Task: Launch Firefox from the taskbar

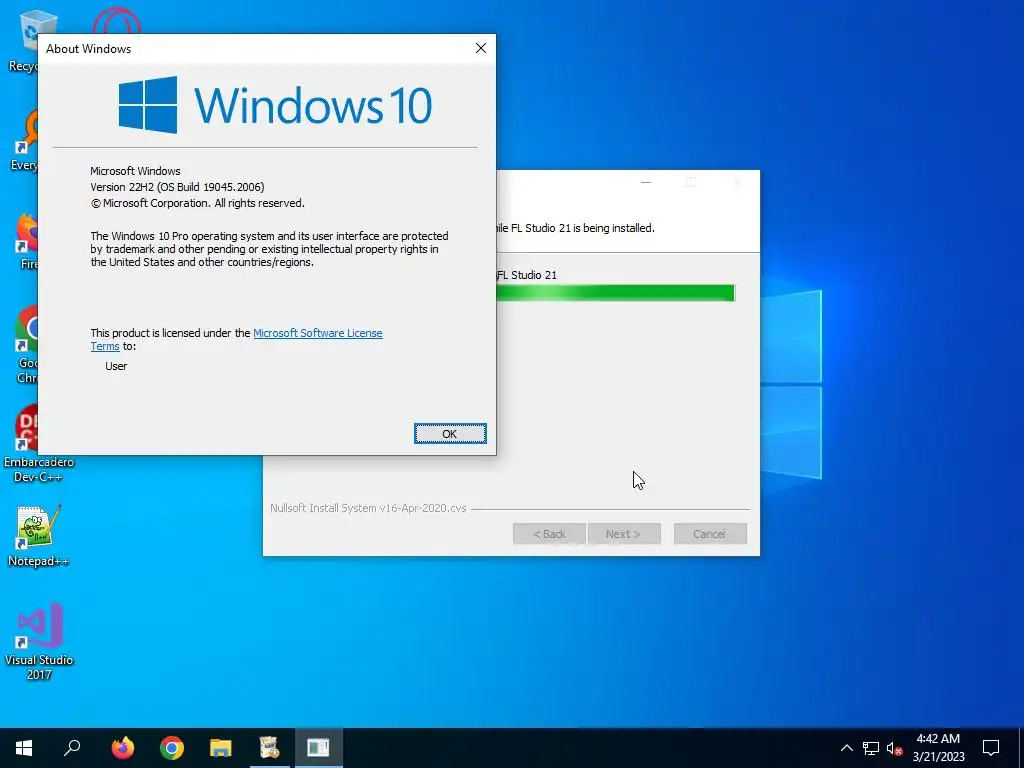Action: (x=122, y=748)
